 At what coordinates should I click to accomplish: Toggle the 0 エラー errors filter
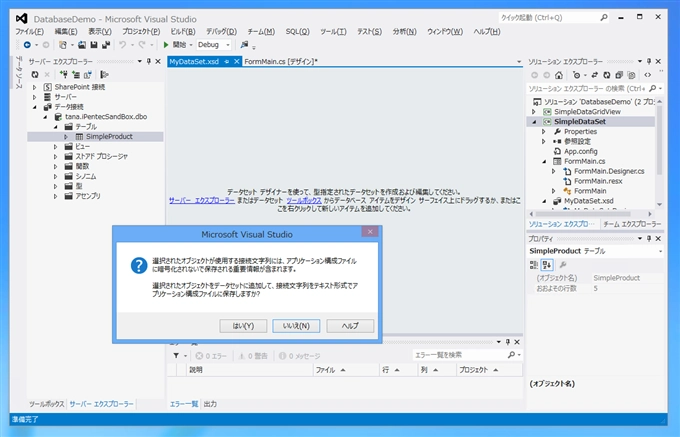click(x=211, y=356)
